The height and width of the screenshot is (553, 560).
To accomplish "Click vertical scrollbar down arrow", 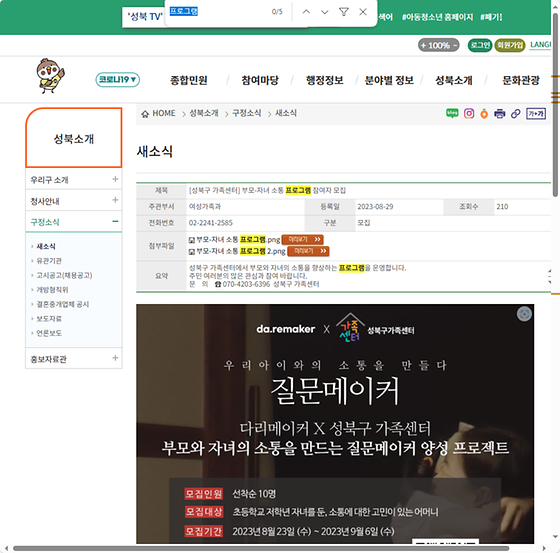I will (555, 537).
